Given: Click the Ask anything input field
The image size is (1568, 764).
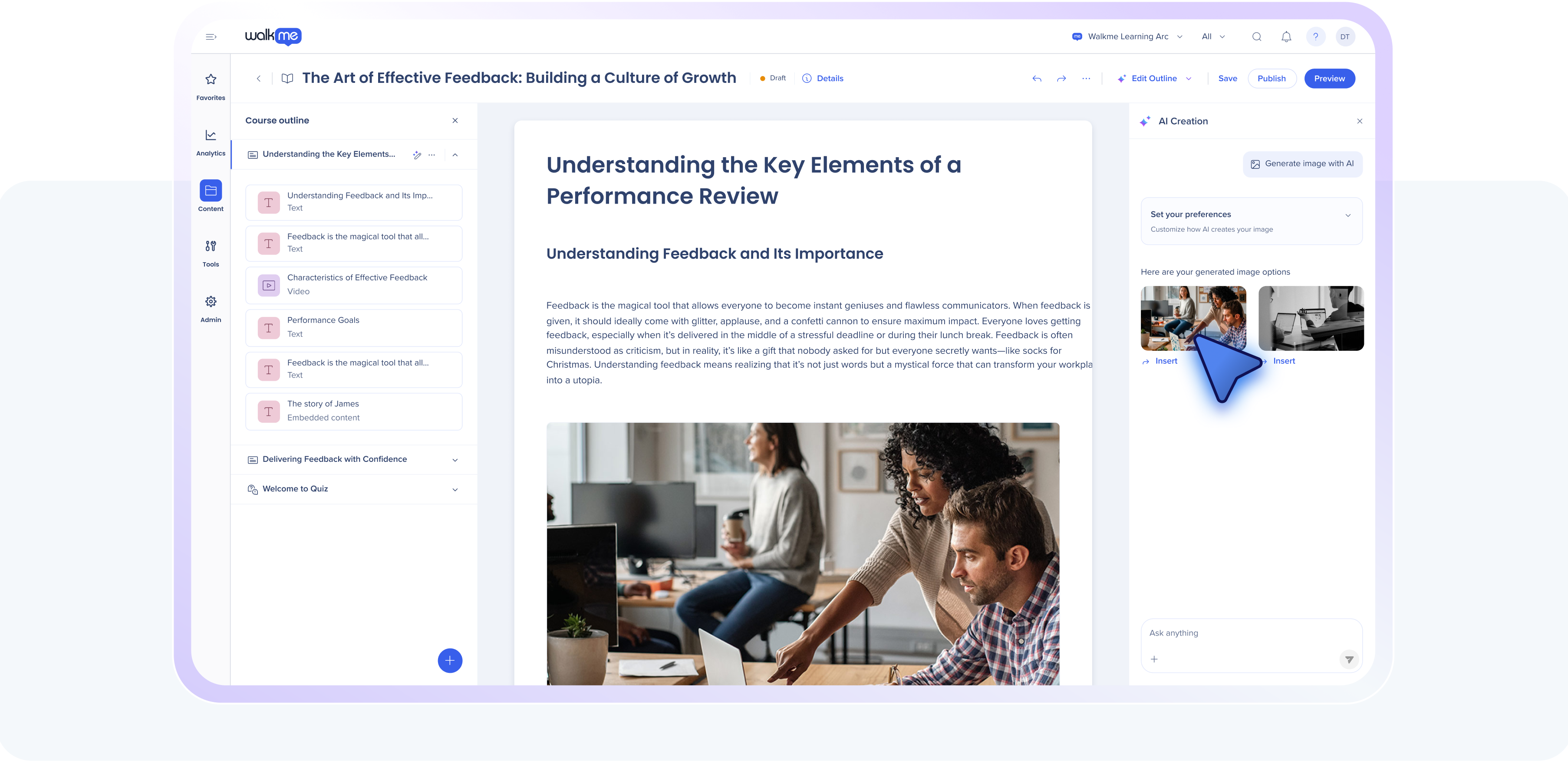Looking at the screenshot, I should click(1252, 645).
